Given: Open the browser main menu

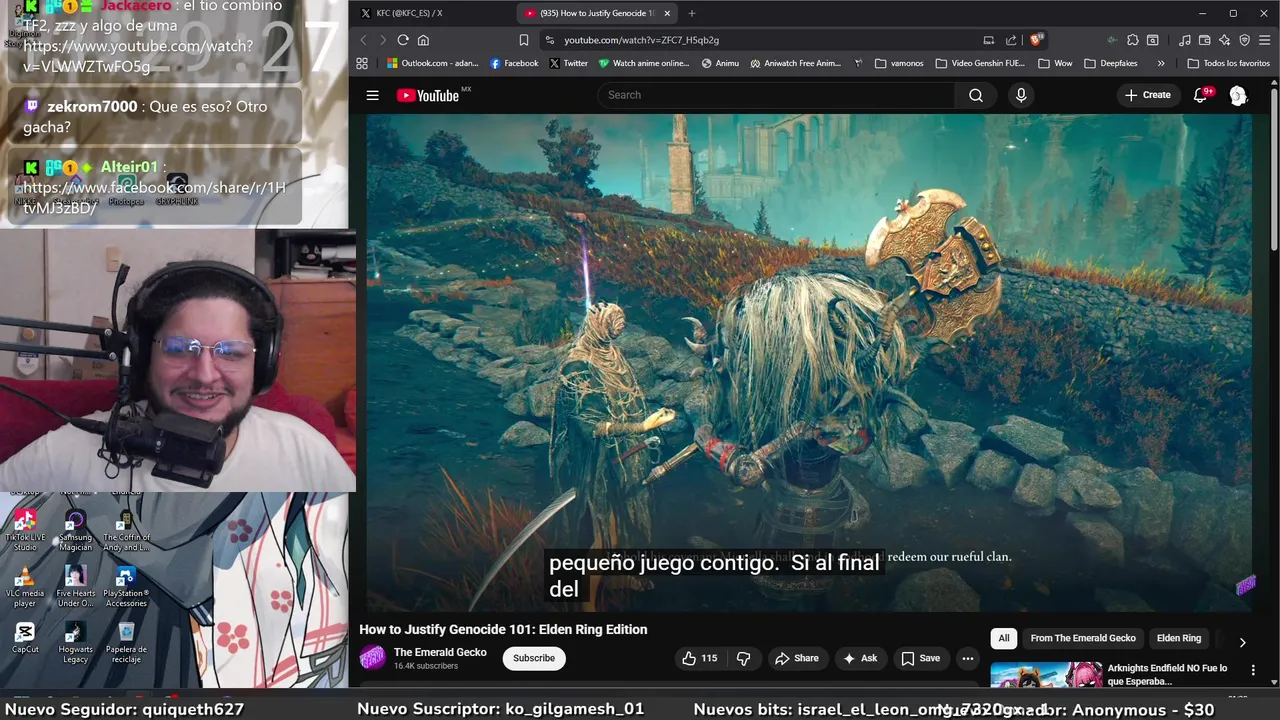Looking at the screenshot, I should [1264, 40].
